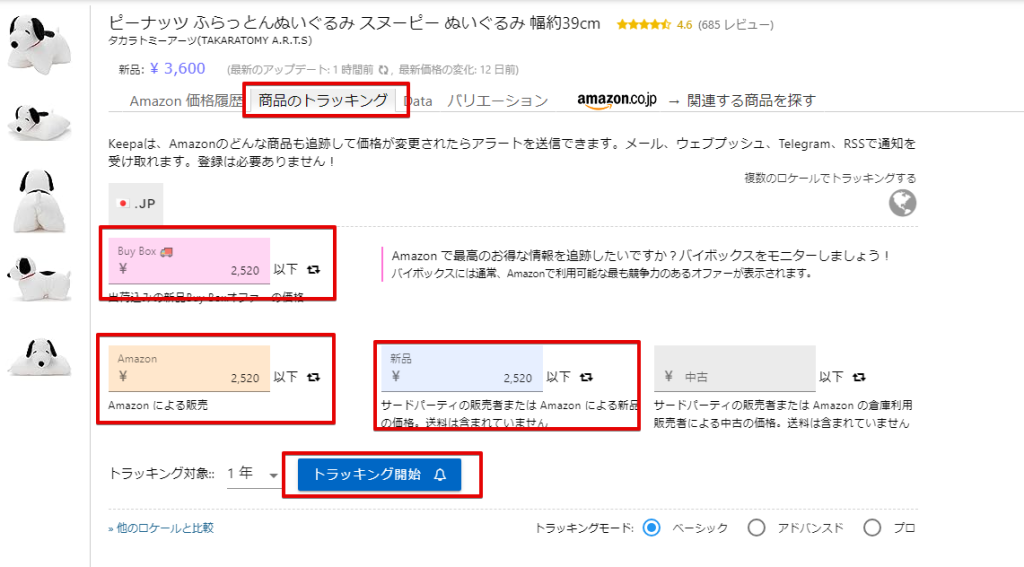
Task: Select プロ tracking mode
Action: [x=872, y=528]
